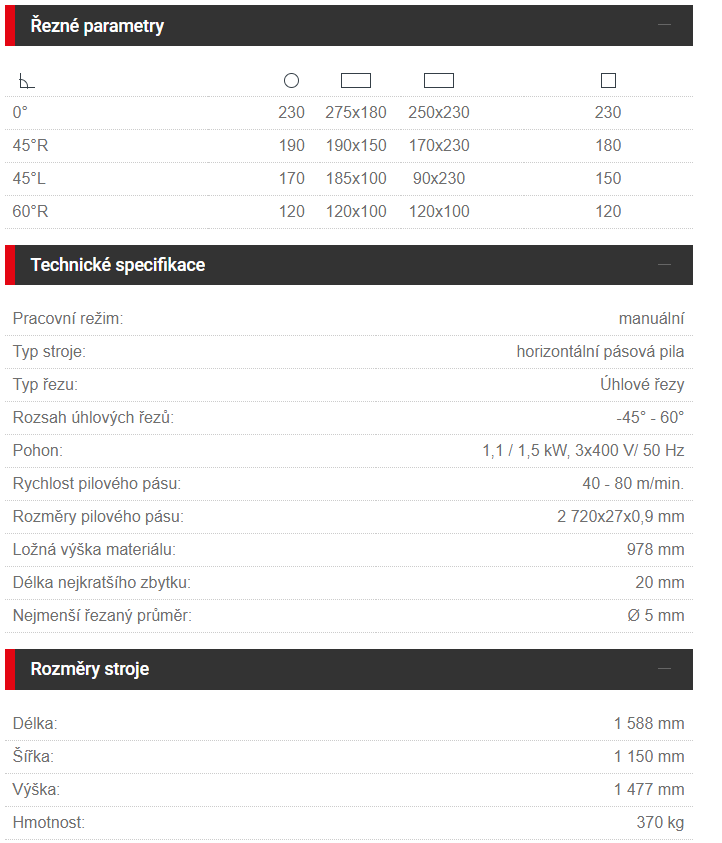This screenshot has height=843, width=722.
Task: Select the 45°R angle row label
Action: pyautogui.click(x=31, y=146)
